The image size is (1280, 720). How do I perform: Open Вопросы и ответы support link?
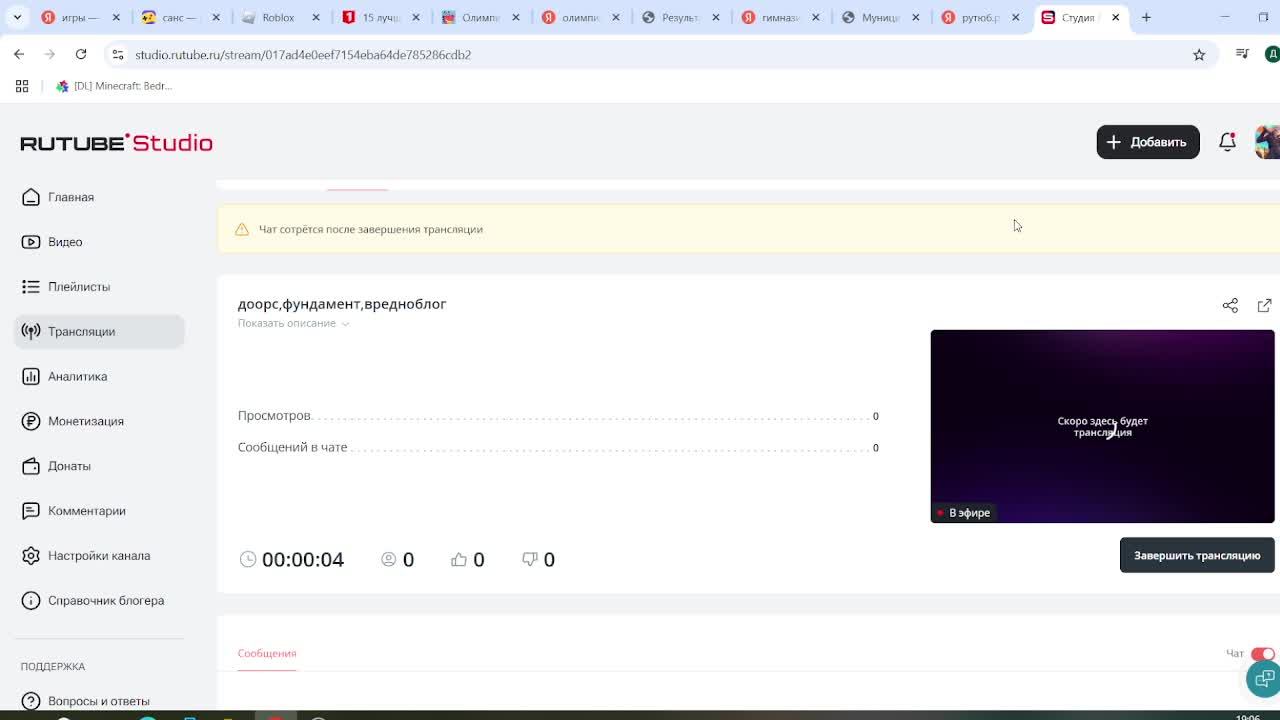(x=99, y=701)
